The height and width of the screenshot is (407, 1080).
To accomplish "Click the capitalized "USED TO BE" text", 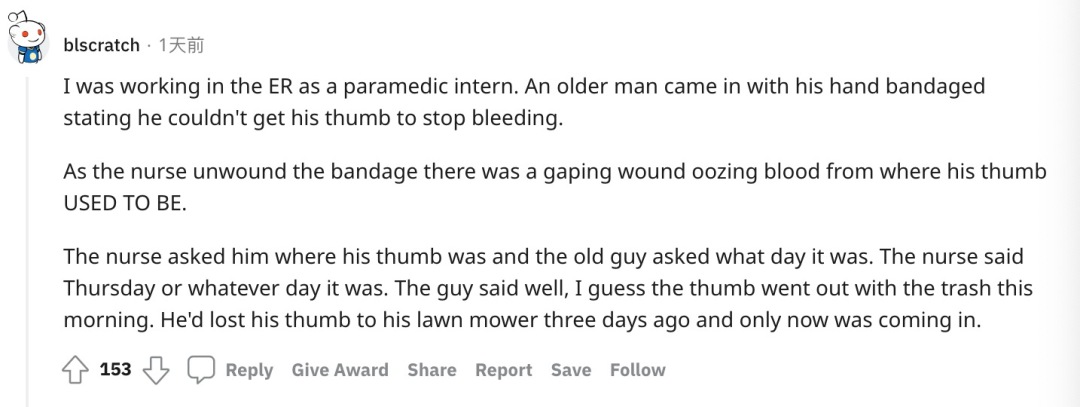I will [125, 203].
